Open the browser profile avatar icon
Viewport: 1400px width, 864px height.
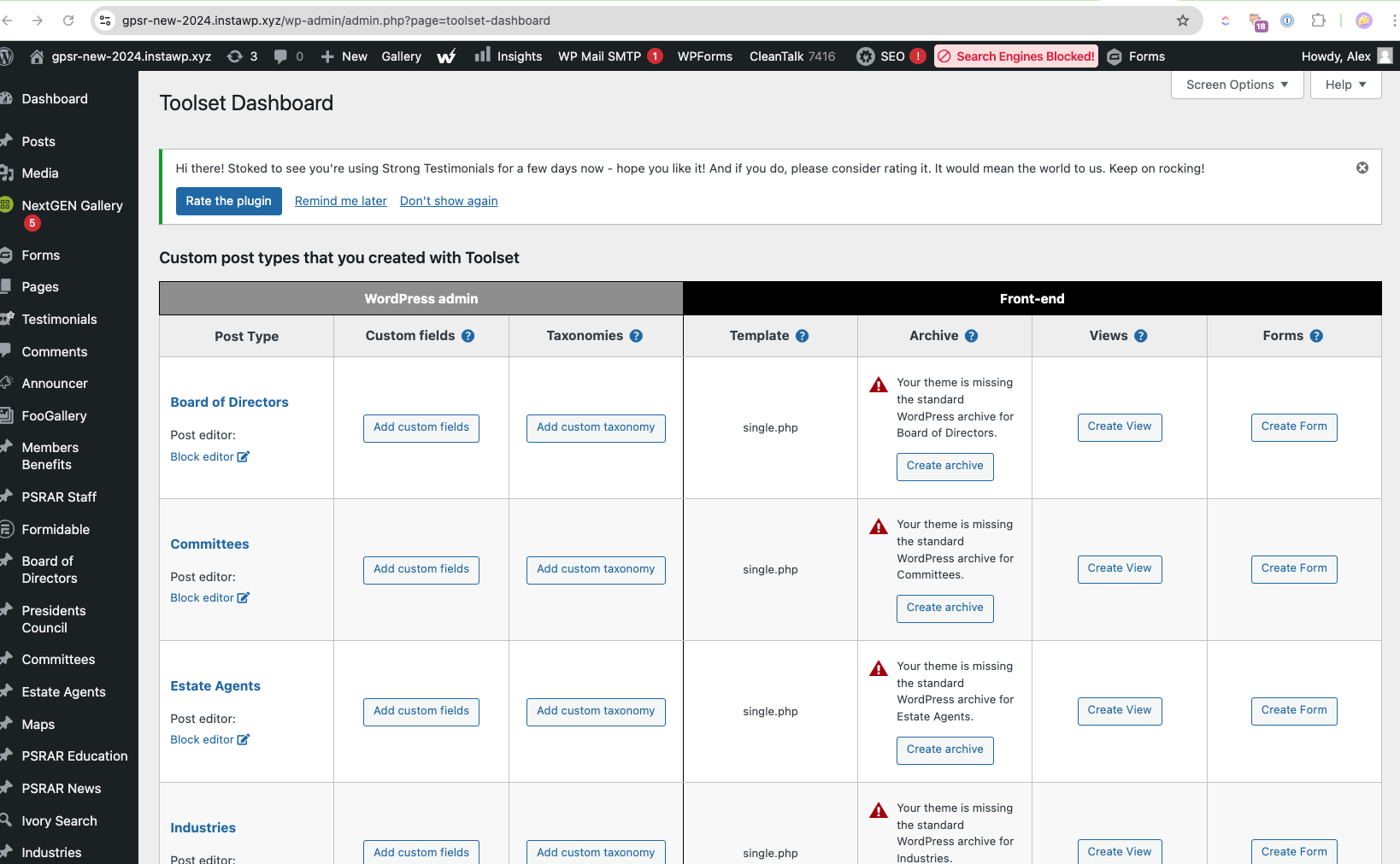(x=1364, y=21)
